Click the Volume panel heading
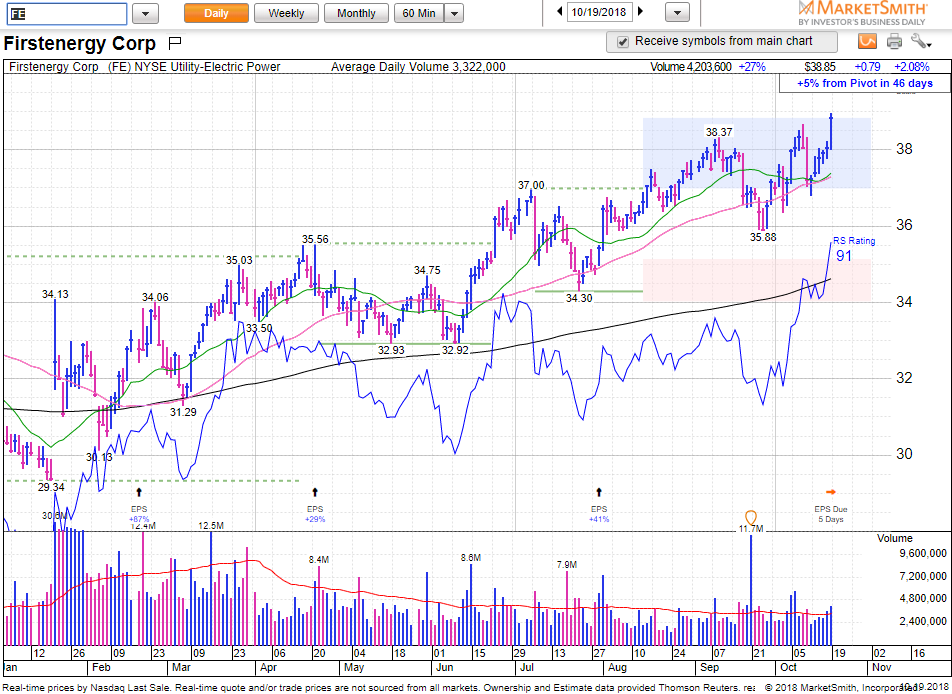 click(x=894, y=539)
